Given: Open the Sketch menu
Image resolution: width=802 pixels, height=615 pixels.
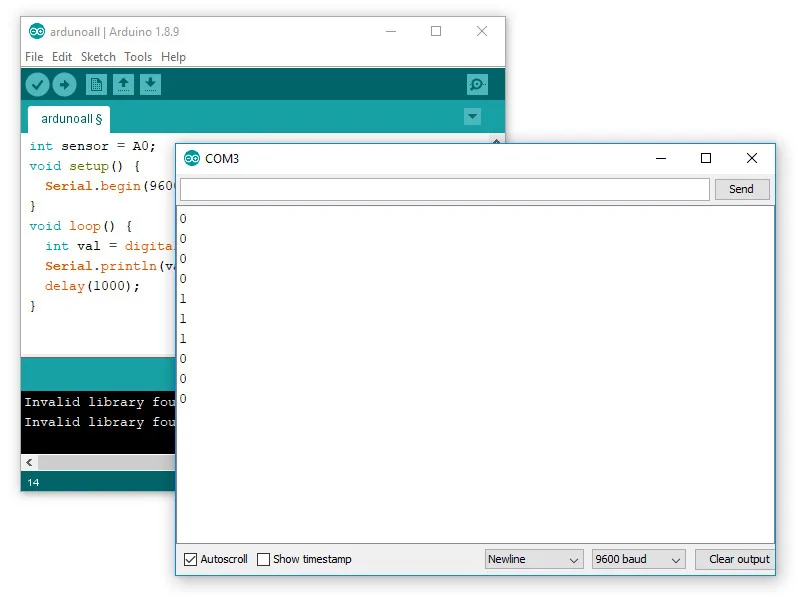Looking at the screenshot, I should [98, 57].
